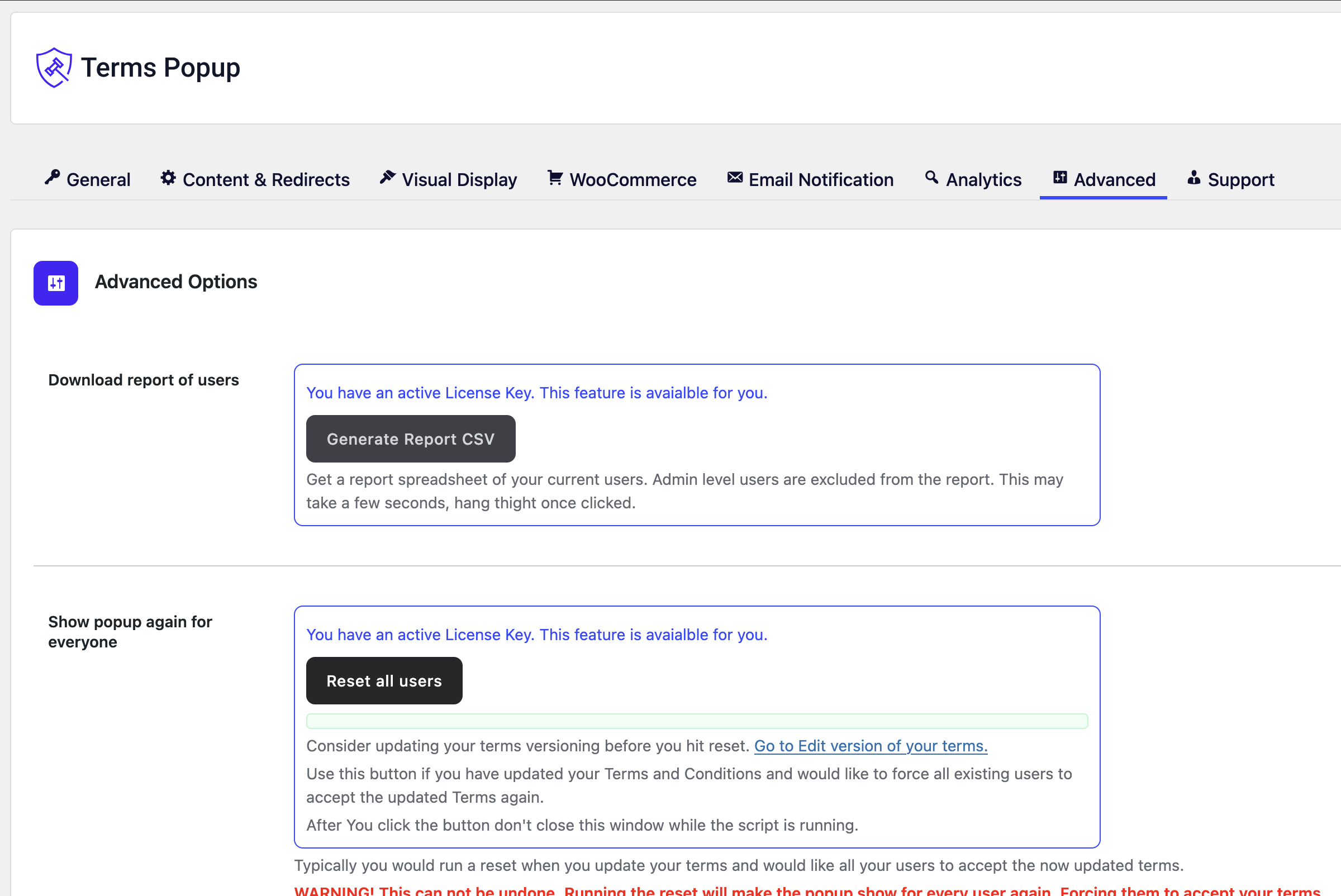Switch to Content & Redirects tab
This screenshot has height=896, width=1341.
click(266, 180)
